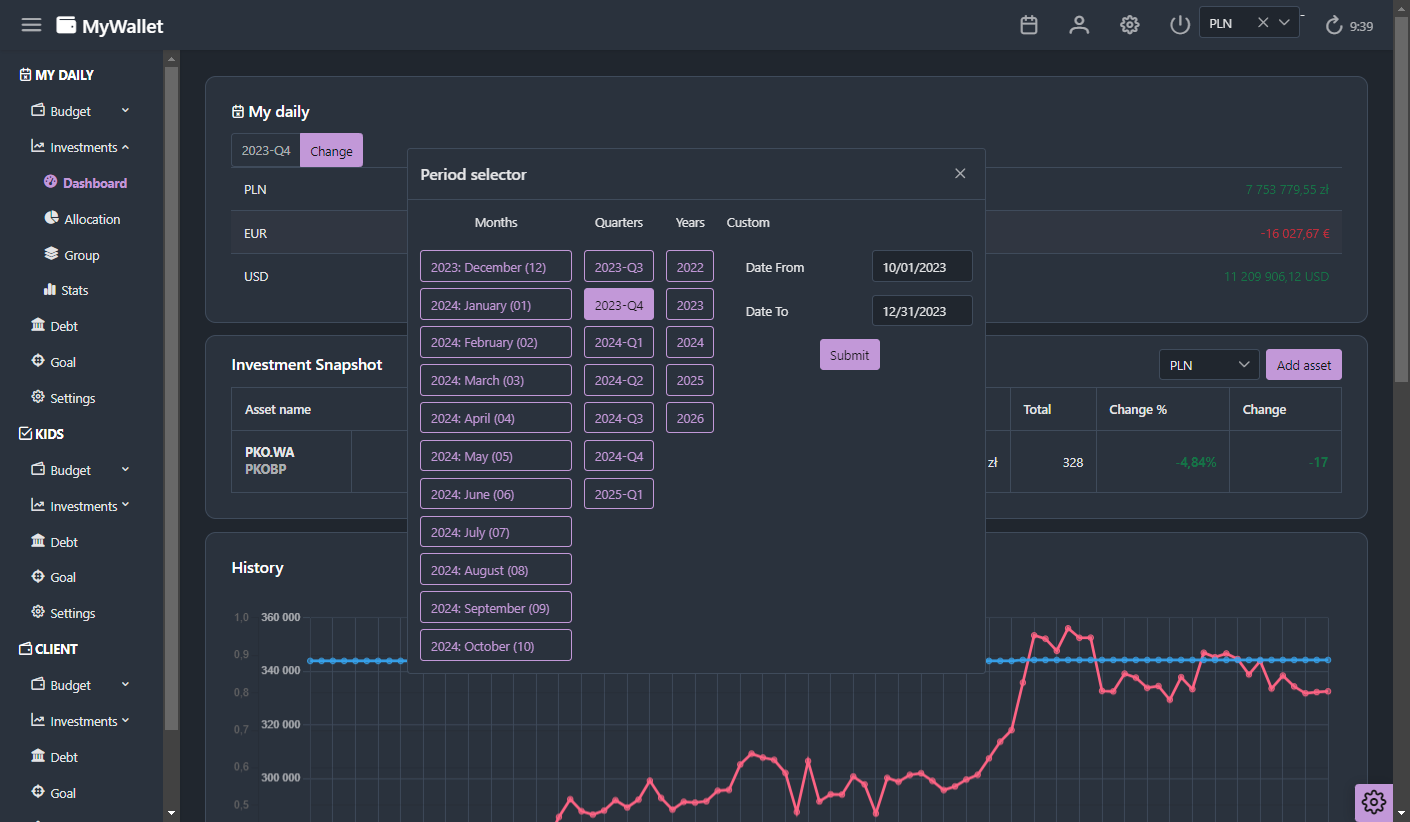This screenshot has width=1410, height=822.
Task: Select quarter 2024-Q1
Action: [x=619, y=342]
